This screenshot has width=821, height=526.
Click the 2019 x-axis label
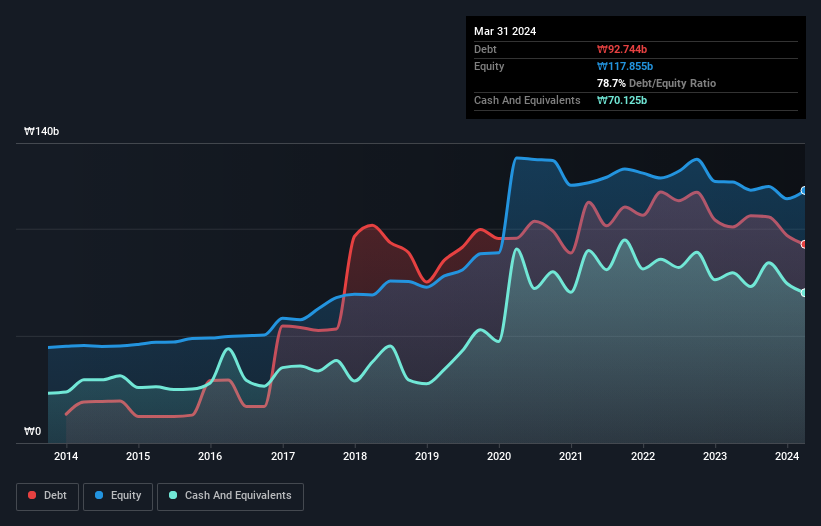(427, 456)
